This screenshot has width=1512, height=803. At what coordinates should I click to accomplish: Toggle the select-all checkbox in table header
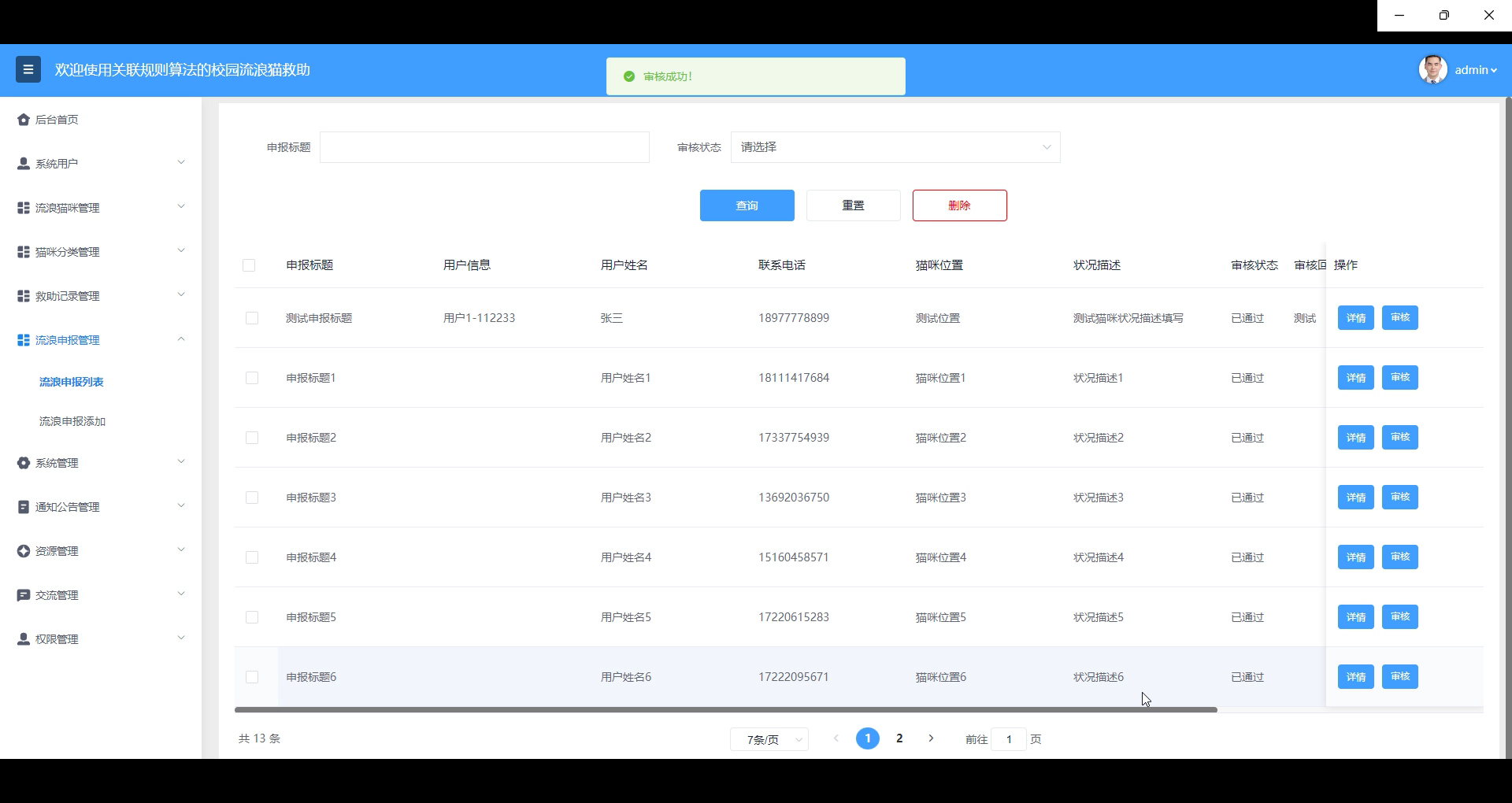tap(249, 265)
